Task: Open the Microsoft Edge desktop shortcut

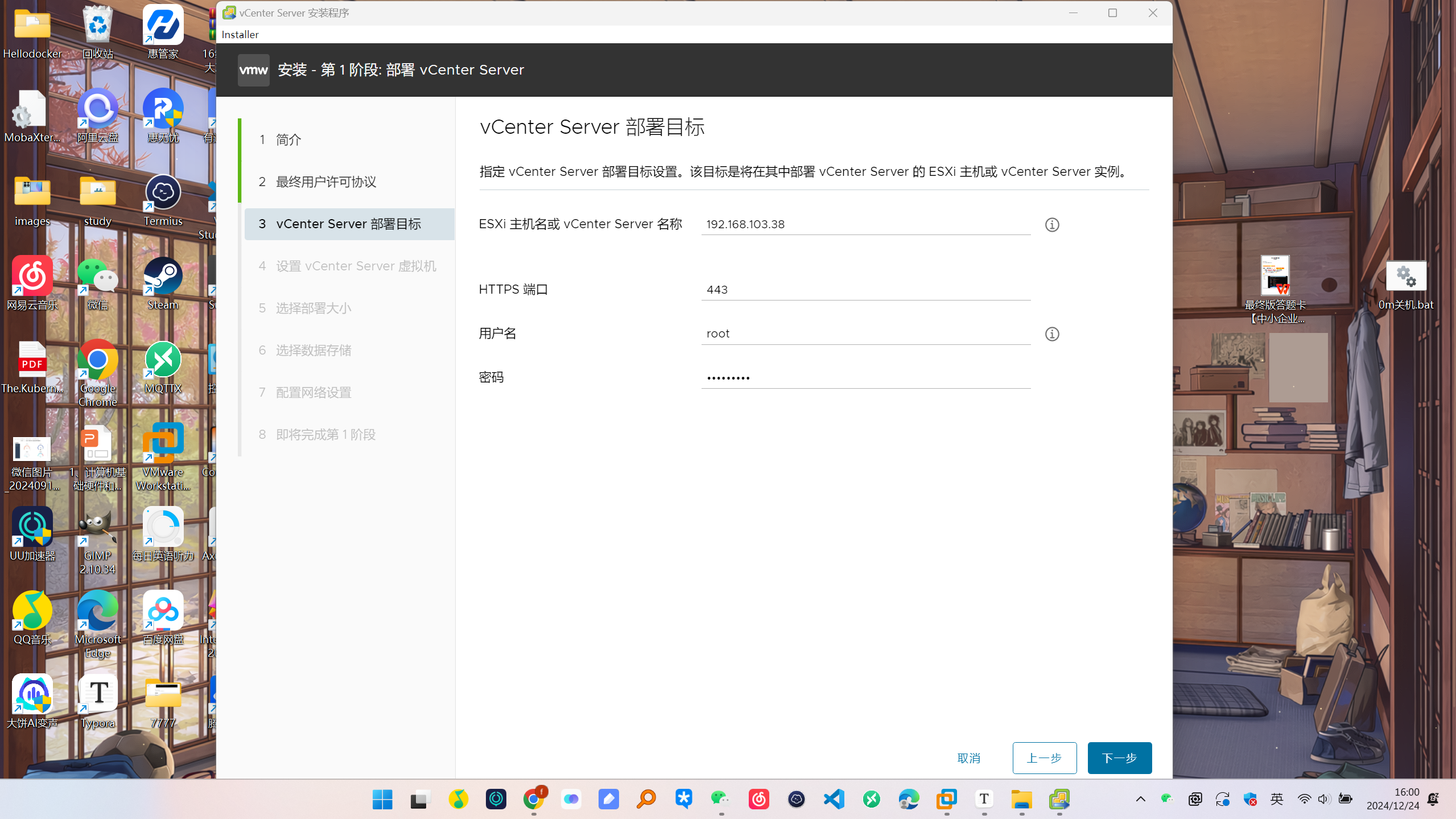Action: (98, 625)
